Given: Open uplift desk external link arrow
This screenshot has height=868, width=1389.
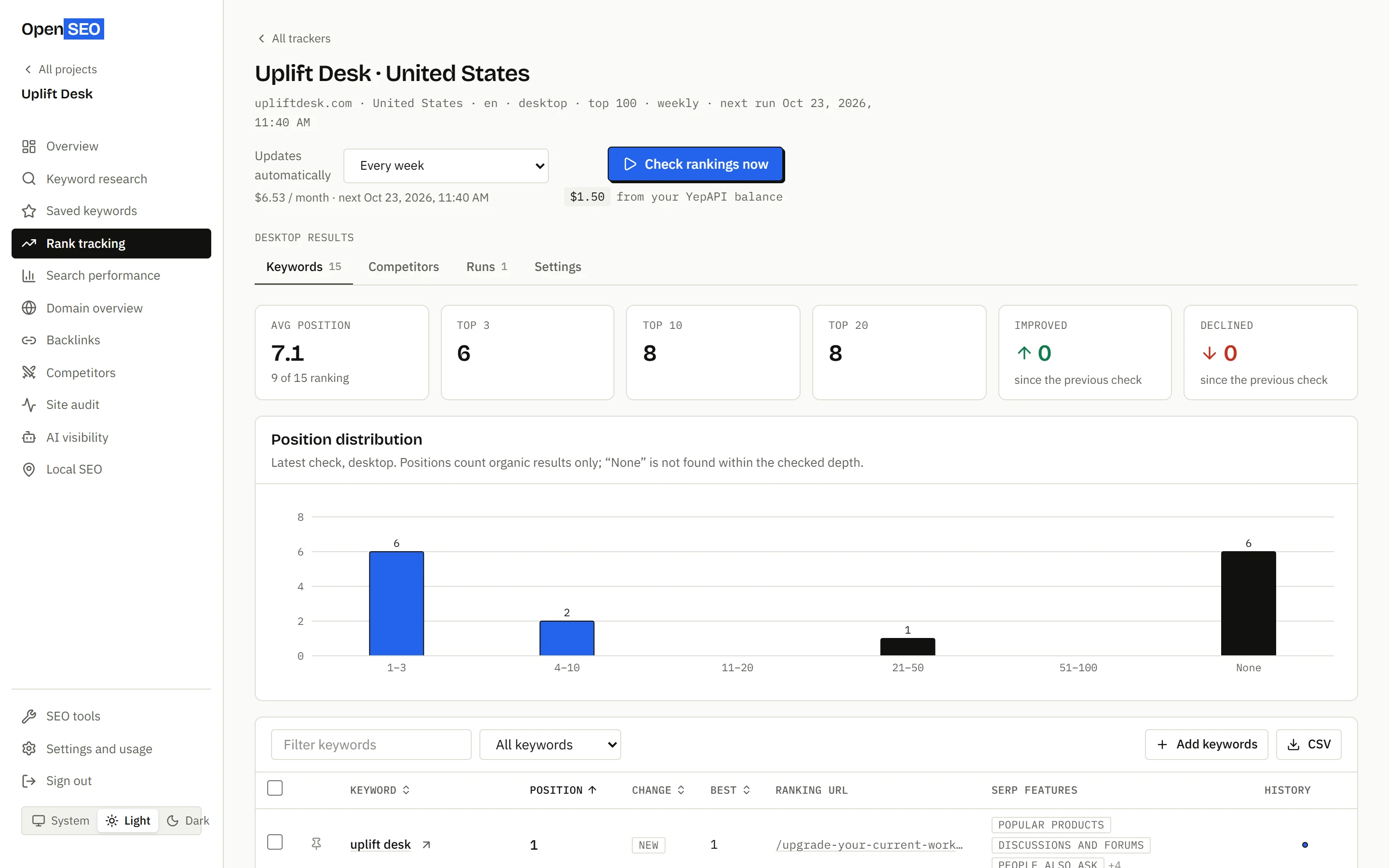Looking at the screenshot, I should pyautogui.click(x=426, y=845).
